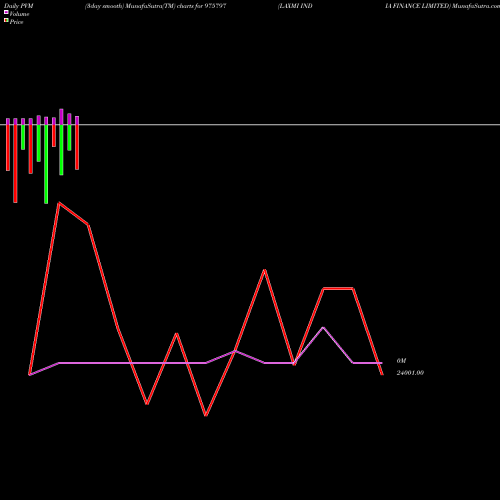Select the Volume legend label

coord(19,14)
